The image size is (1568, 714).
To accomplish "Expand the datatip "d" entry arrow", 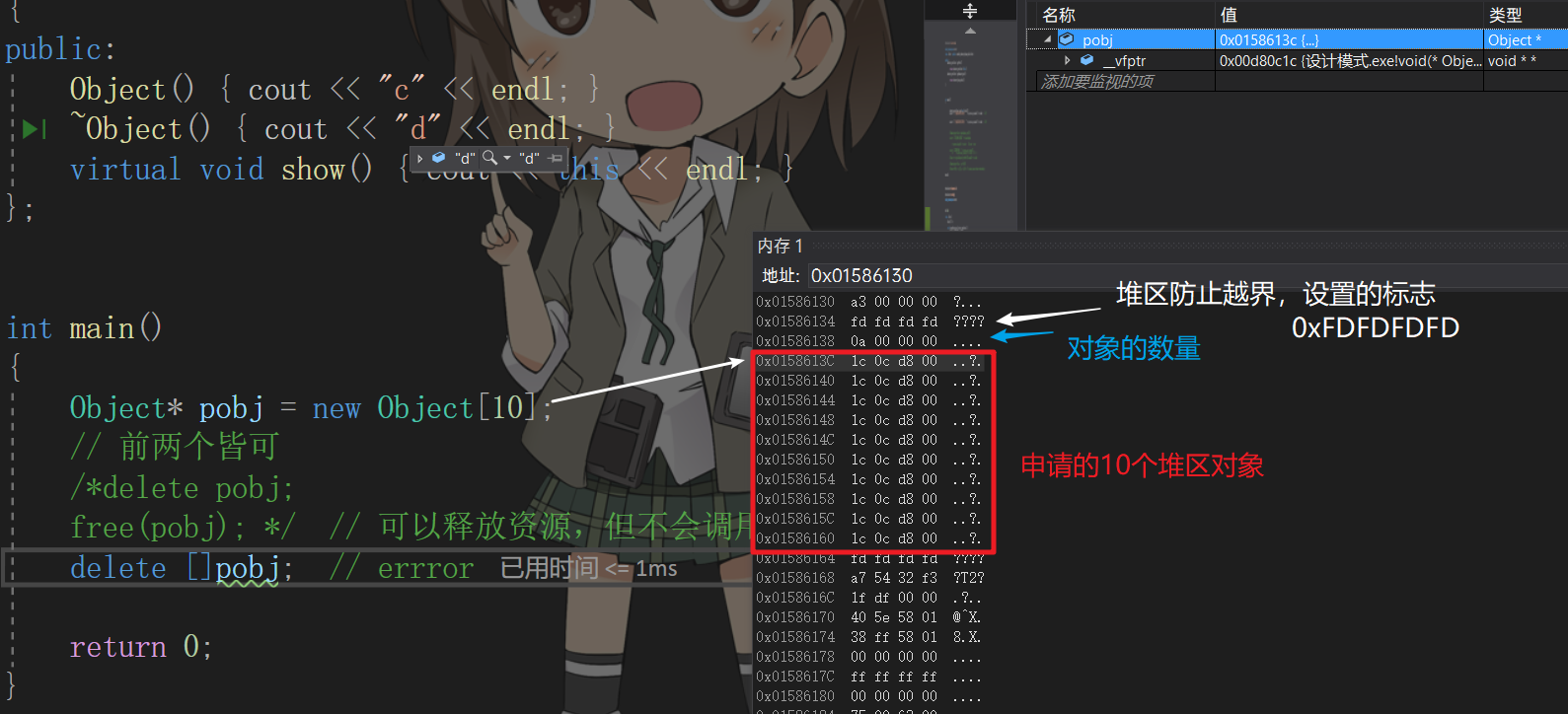I will 420,158.
